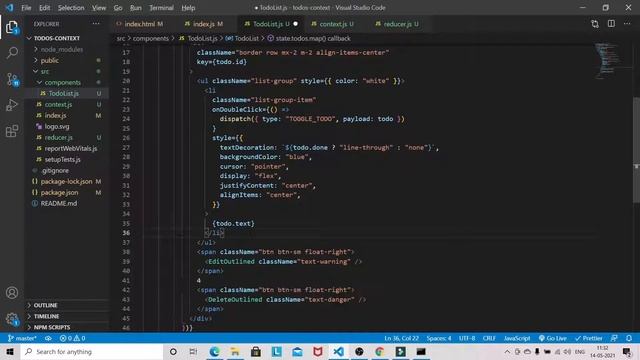This screenshot has height=360, width=640.
Task: Change indentation via Spaces: 4
Action: click(439, 338)
